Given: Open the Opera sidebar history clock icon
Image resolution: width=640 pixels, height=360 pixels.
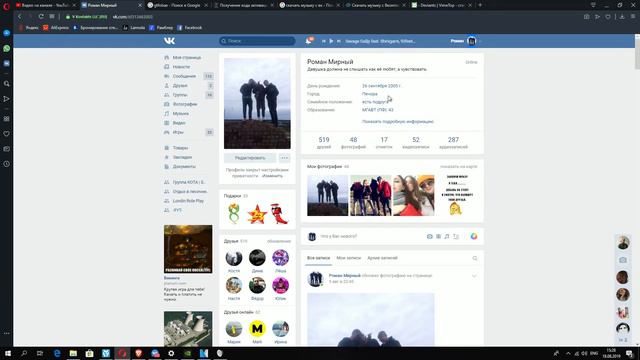Looking at the screenshot, I should (7, 164).
